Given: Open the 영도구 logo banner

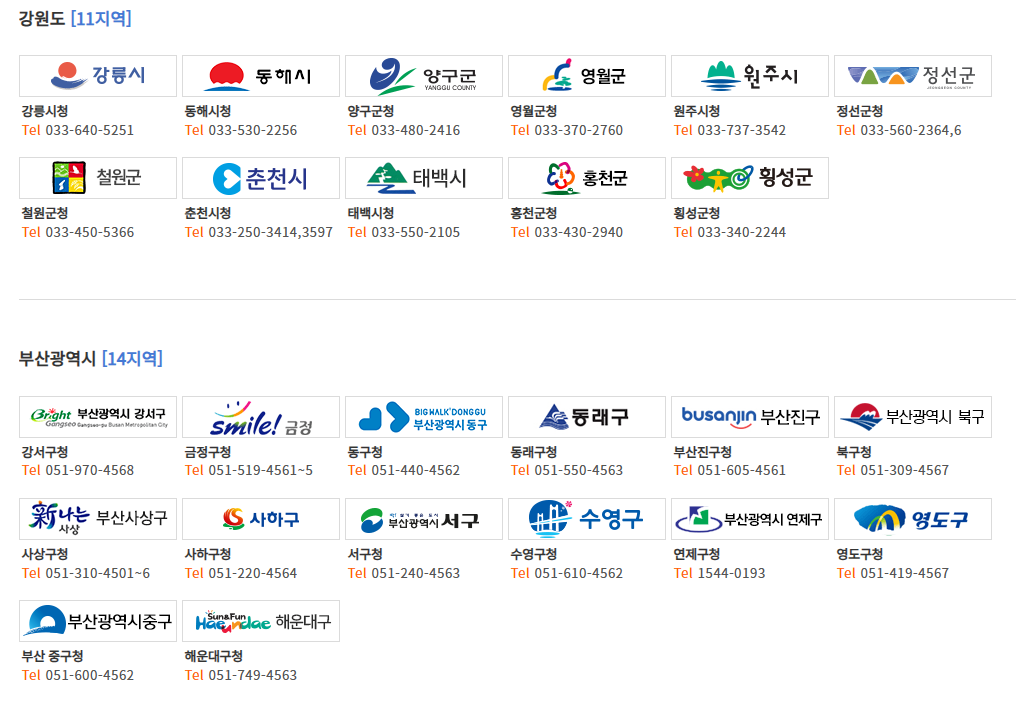Looking at the screenshot, I should pyautogui.click(x=912, y=518).
